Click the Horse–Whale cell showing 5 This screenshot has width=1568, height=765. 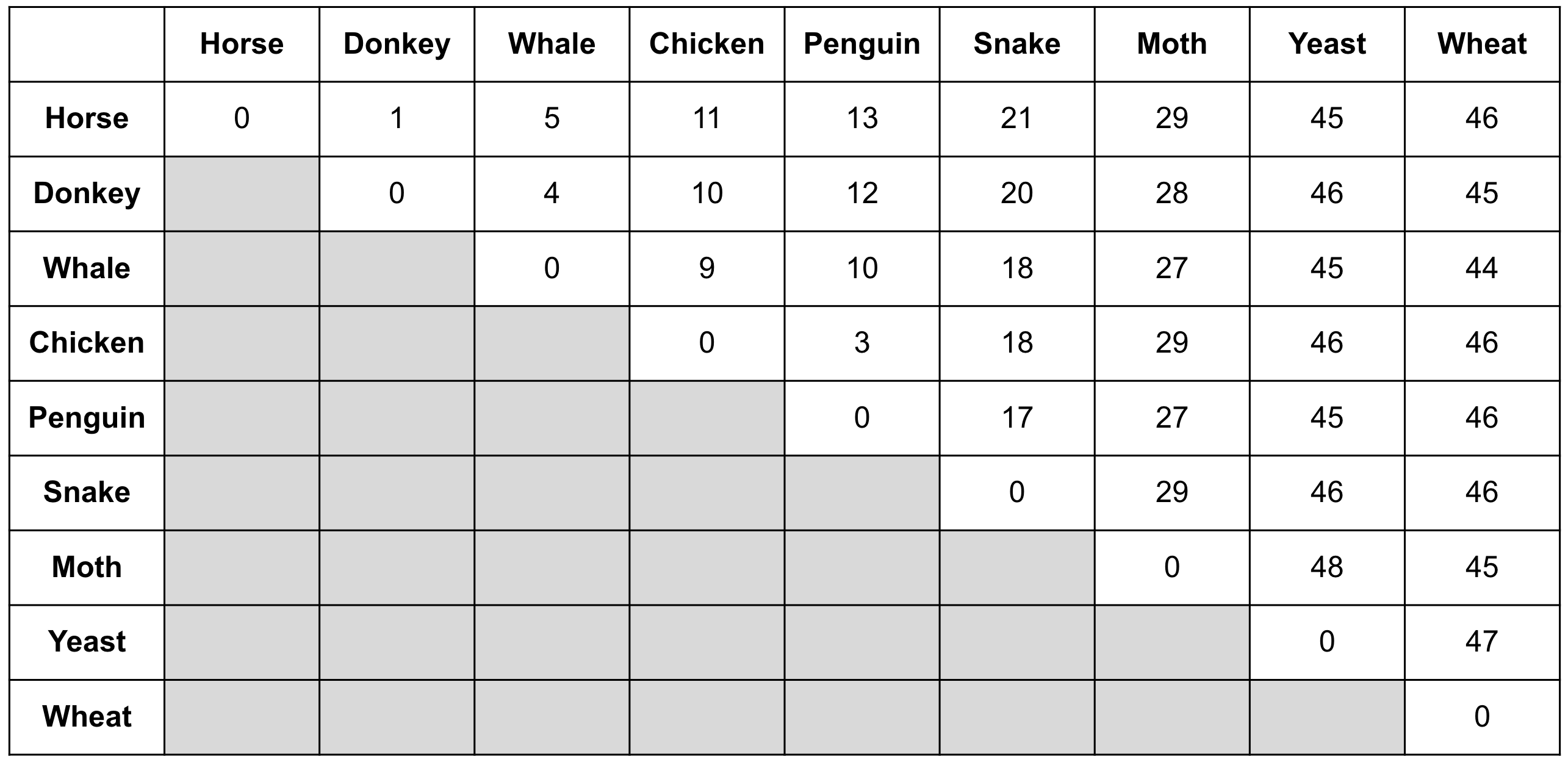point(552,119)
